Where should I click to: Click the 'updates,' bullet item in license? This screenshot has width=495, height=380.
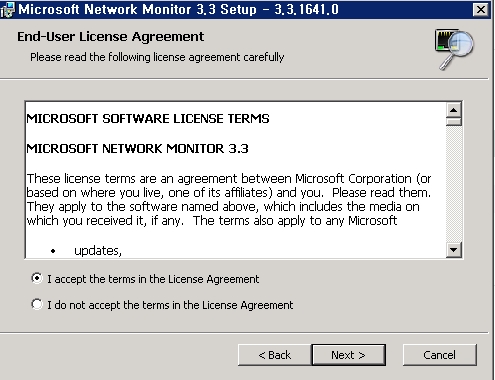[98, 251]
